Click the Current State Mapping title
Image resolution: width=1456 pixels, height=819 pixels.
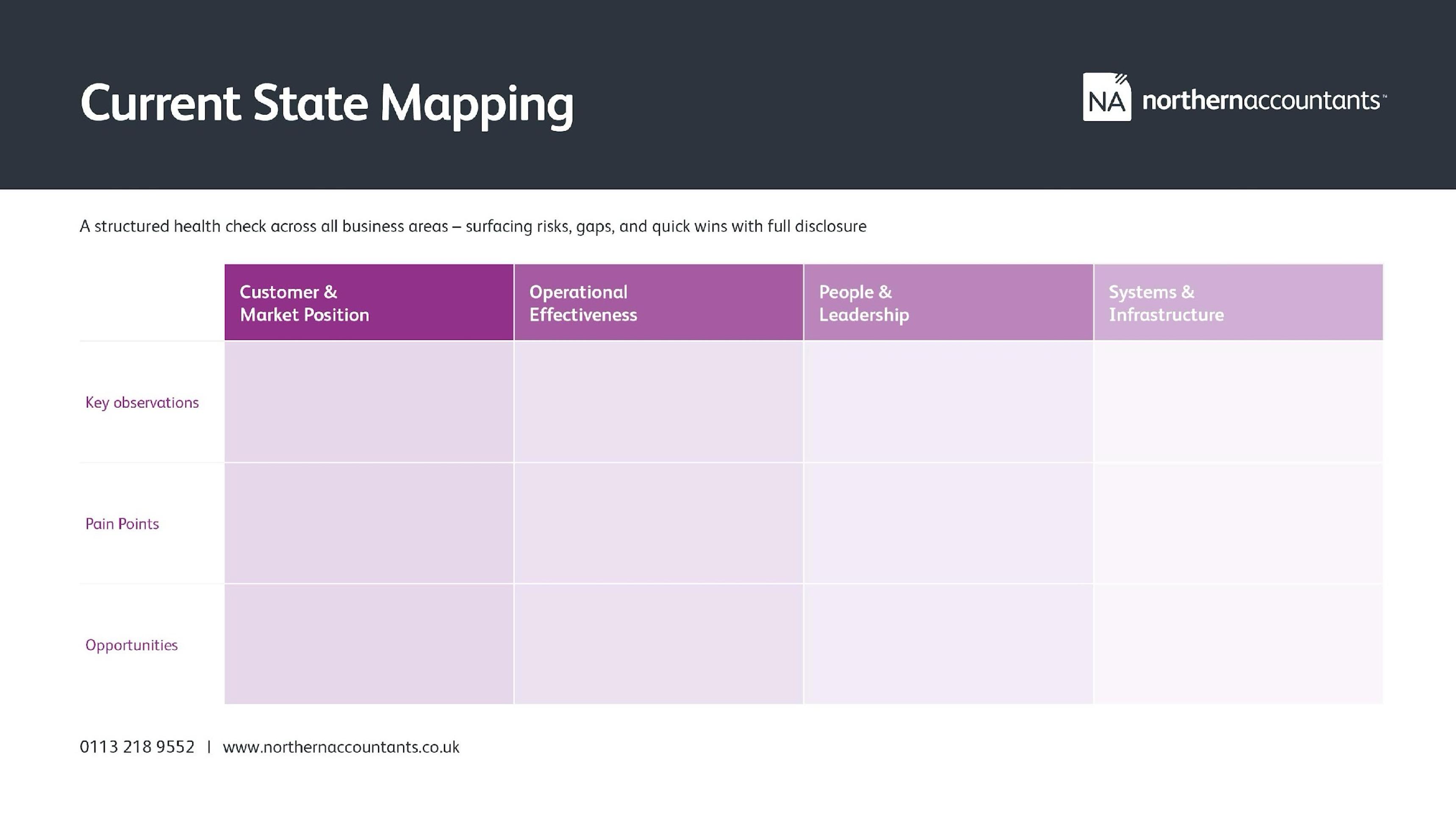coord(327,103)
